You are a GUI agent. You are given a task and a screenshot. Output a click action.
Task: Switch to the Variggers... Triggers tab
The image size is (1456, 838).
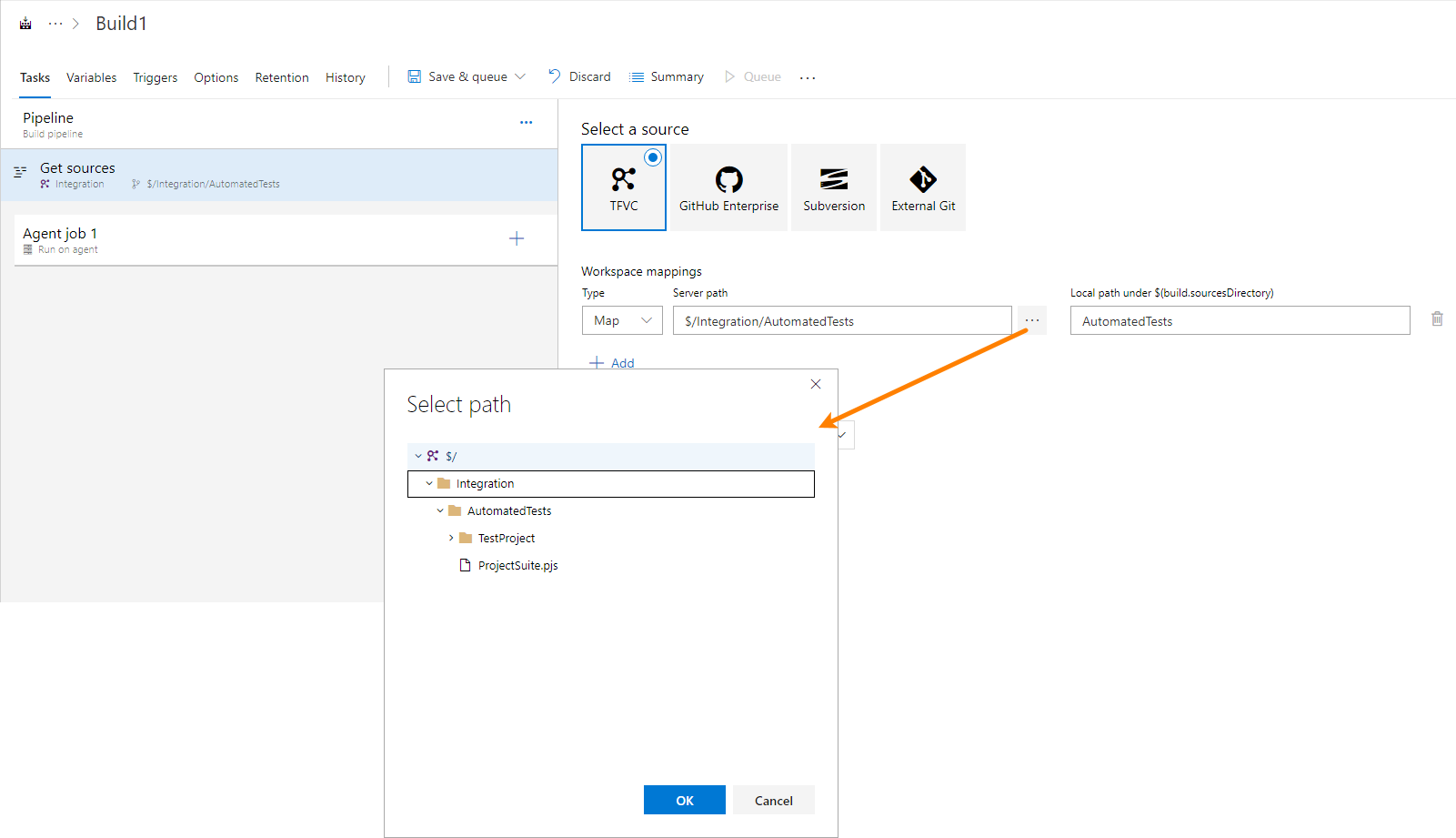pos(155,77)
